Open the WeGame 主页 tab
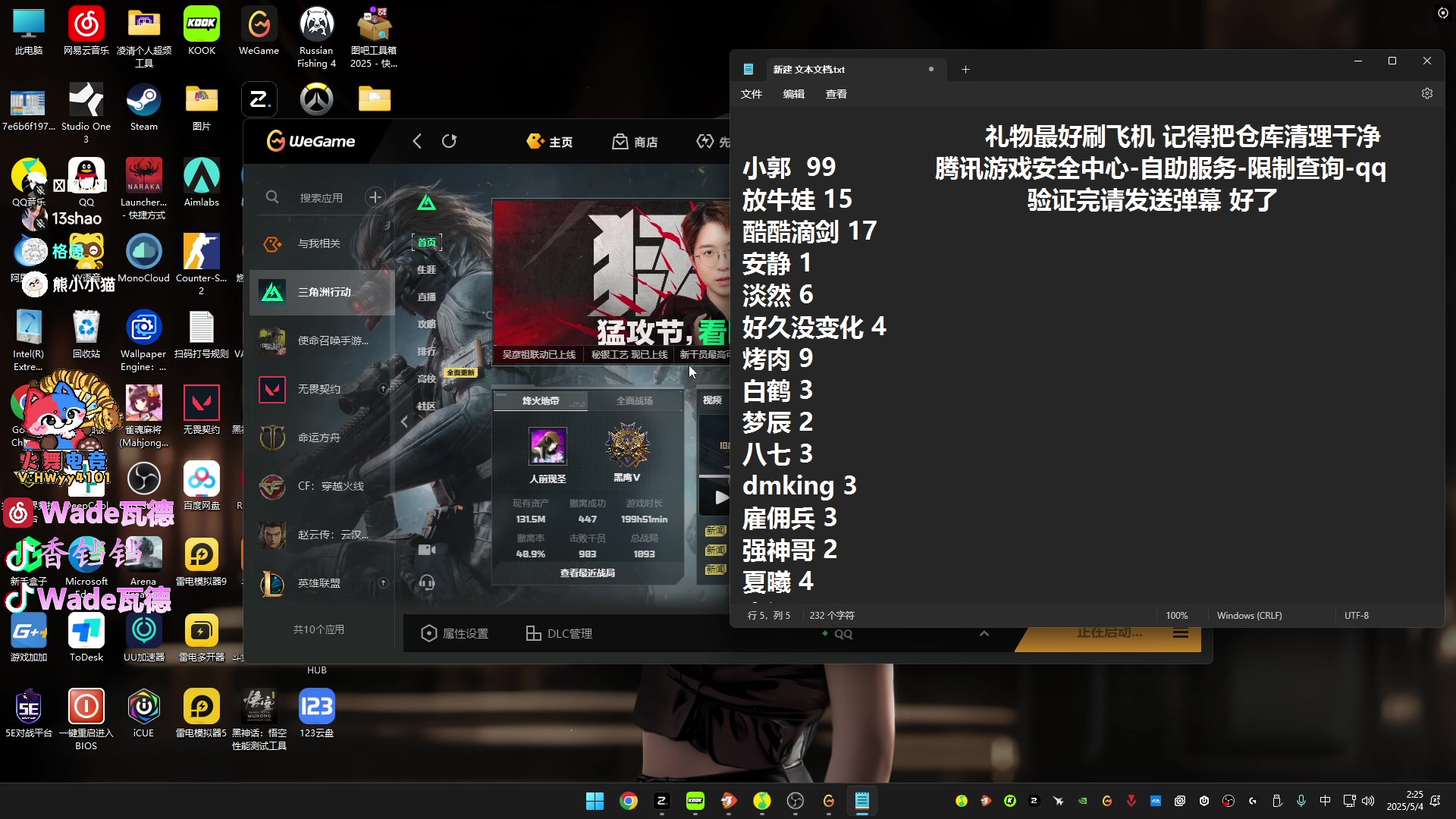The width and height of the screenshot is (1456, 819). click(550, 142)
